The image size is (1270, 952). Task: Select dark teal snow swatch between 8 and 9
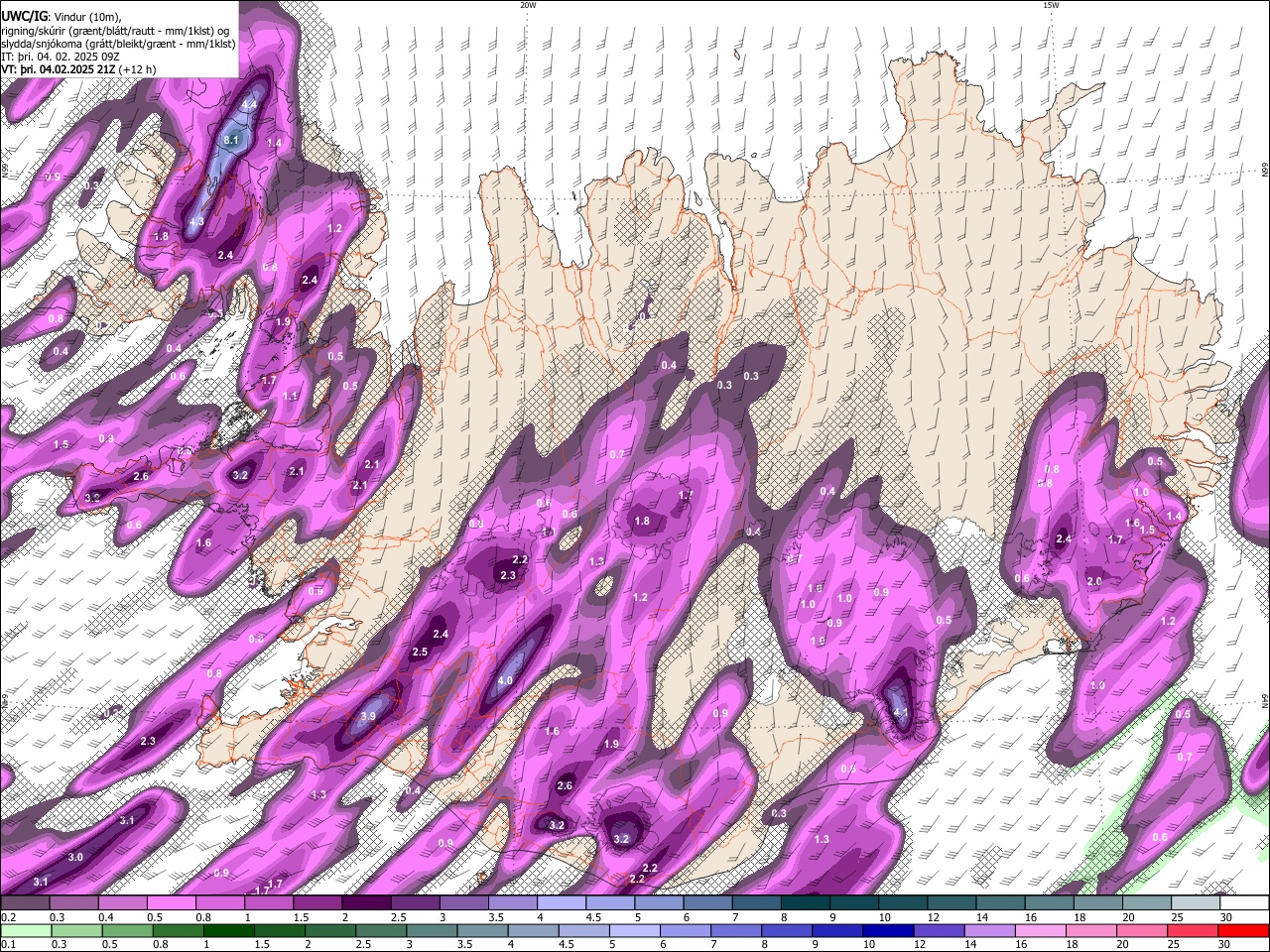[x=806, y=903]
